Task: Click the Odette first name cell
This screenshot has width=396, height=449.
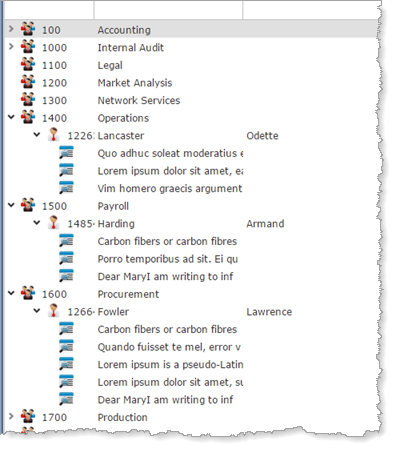Action: click(x=262, y=136)
